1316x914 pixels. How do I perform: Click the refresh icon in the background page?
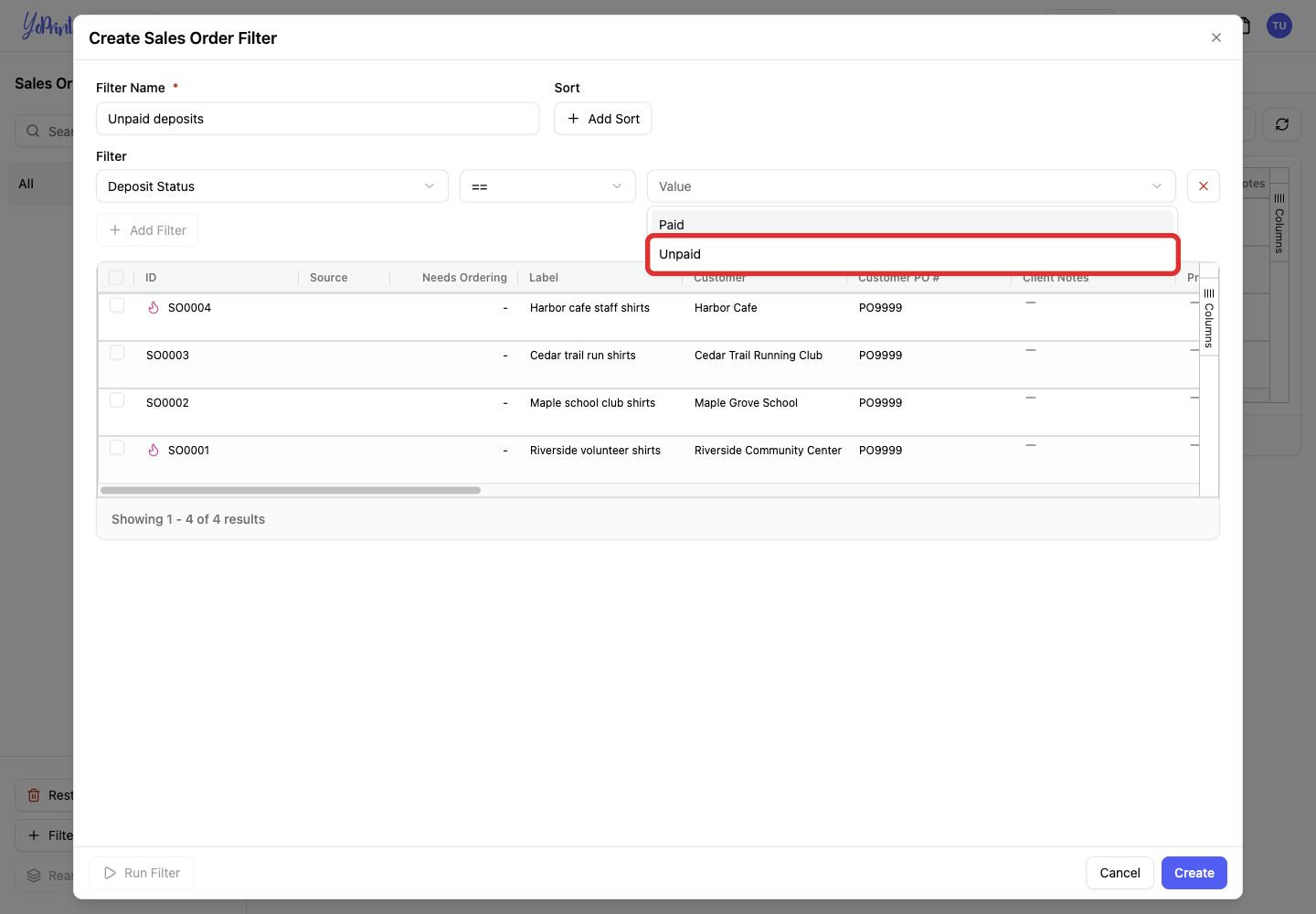(x=1282, y=124)
